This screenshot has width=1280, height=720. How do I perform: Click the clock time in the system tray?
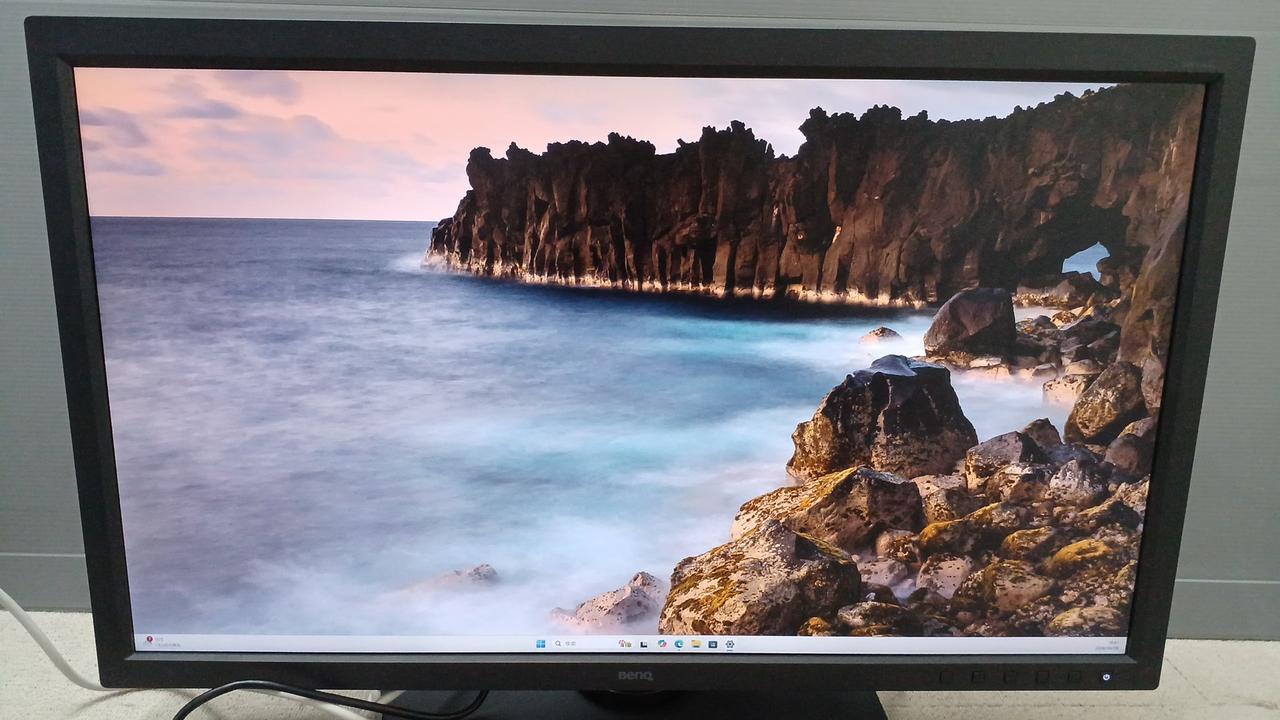pyautogui.click(x=1112, y=641)
